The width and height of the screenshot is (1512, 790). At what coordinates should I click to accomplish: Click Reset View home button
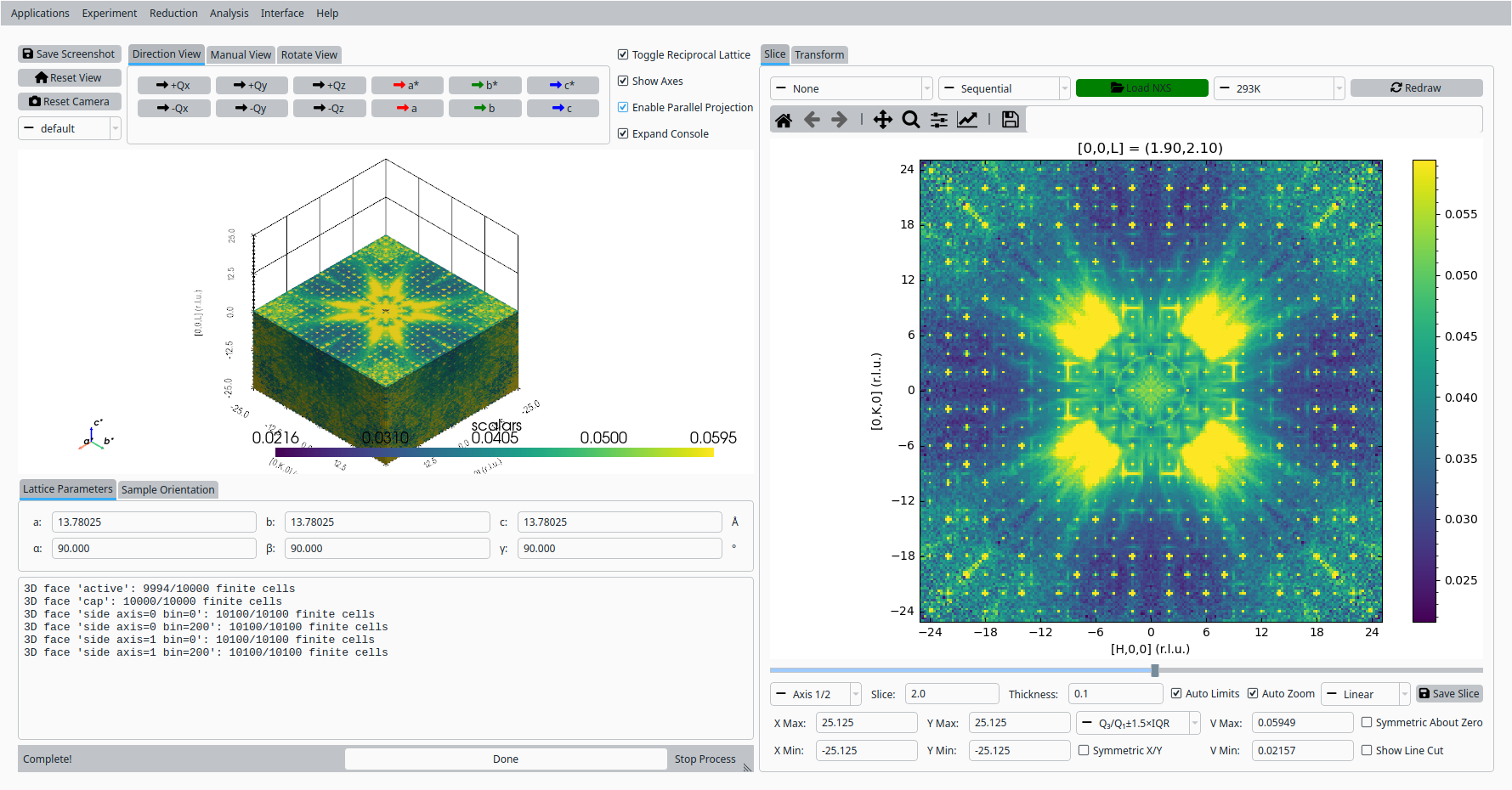[69, 77]
